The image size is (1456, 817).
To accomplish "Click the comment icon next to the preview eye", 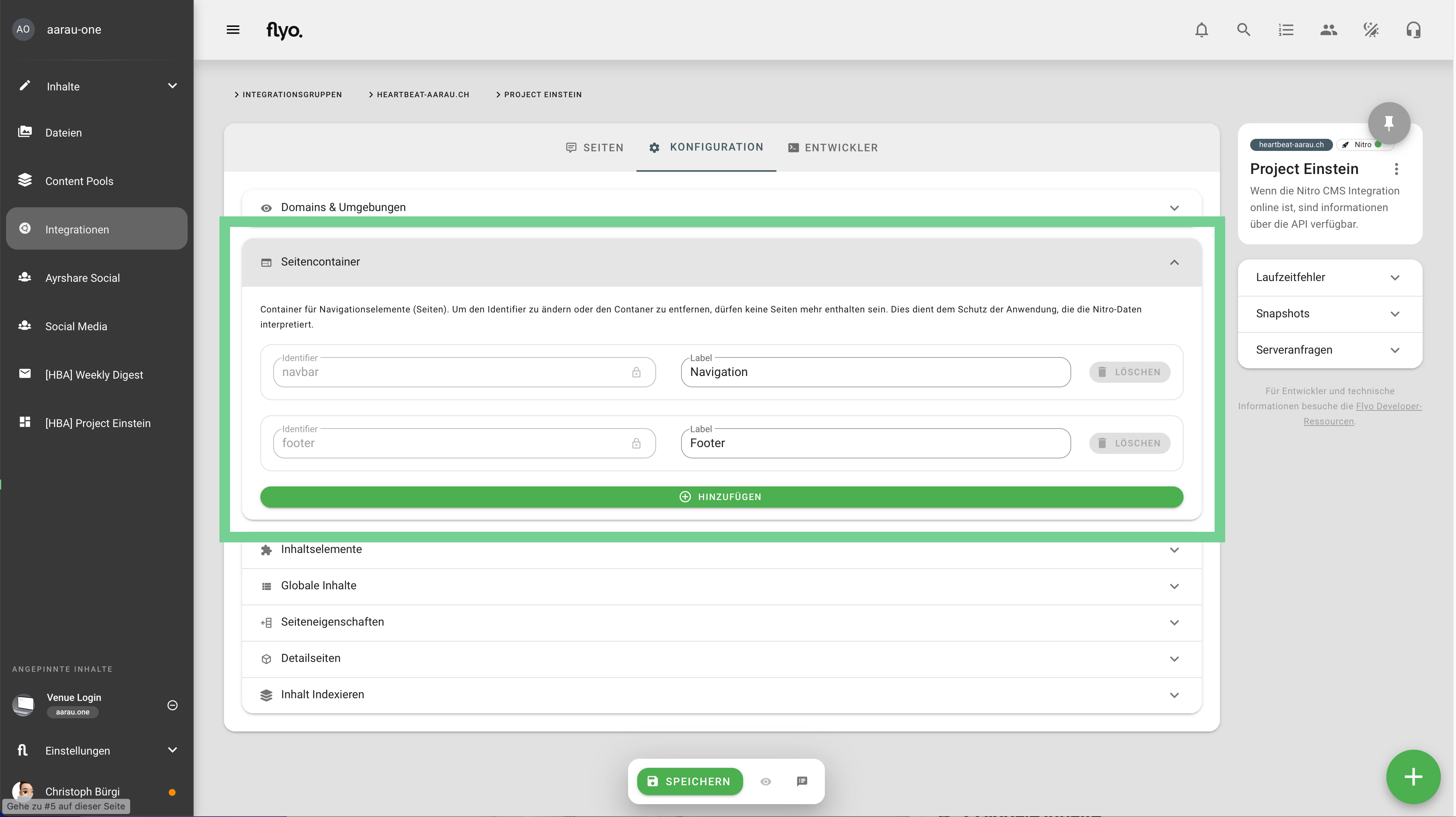I will tap(801, 781).
